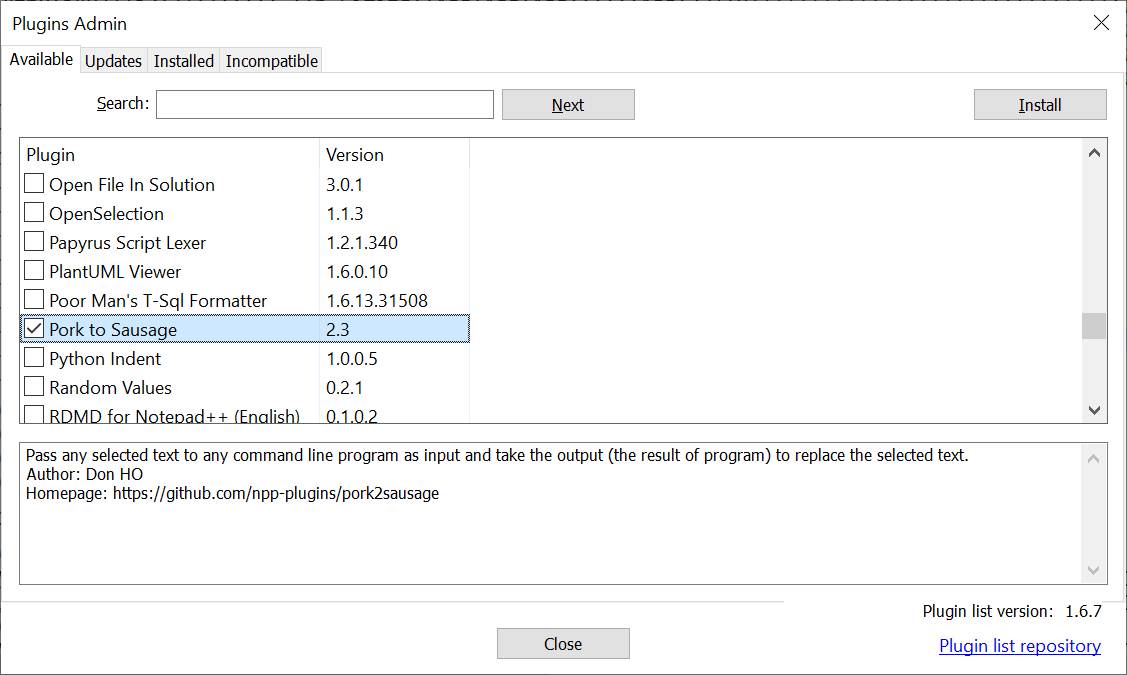This screenshot has height=675, width=1127.
Task: Go to the Incompatible tab
Action: pos(271,61)
